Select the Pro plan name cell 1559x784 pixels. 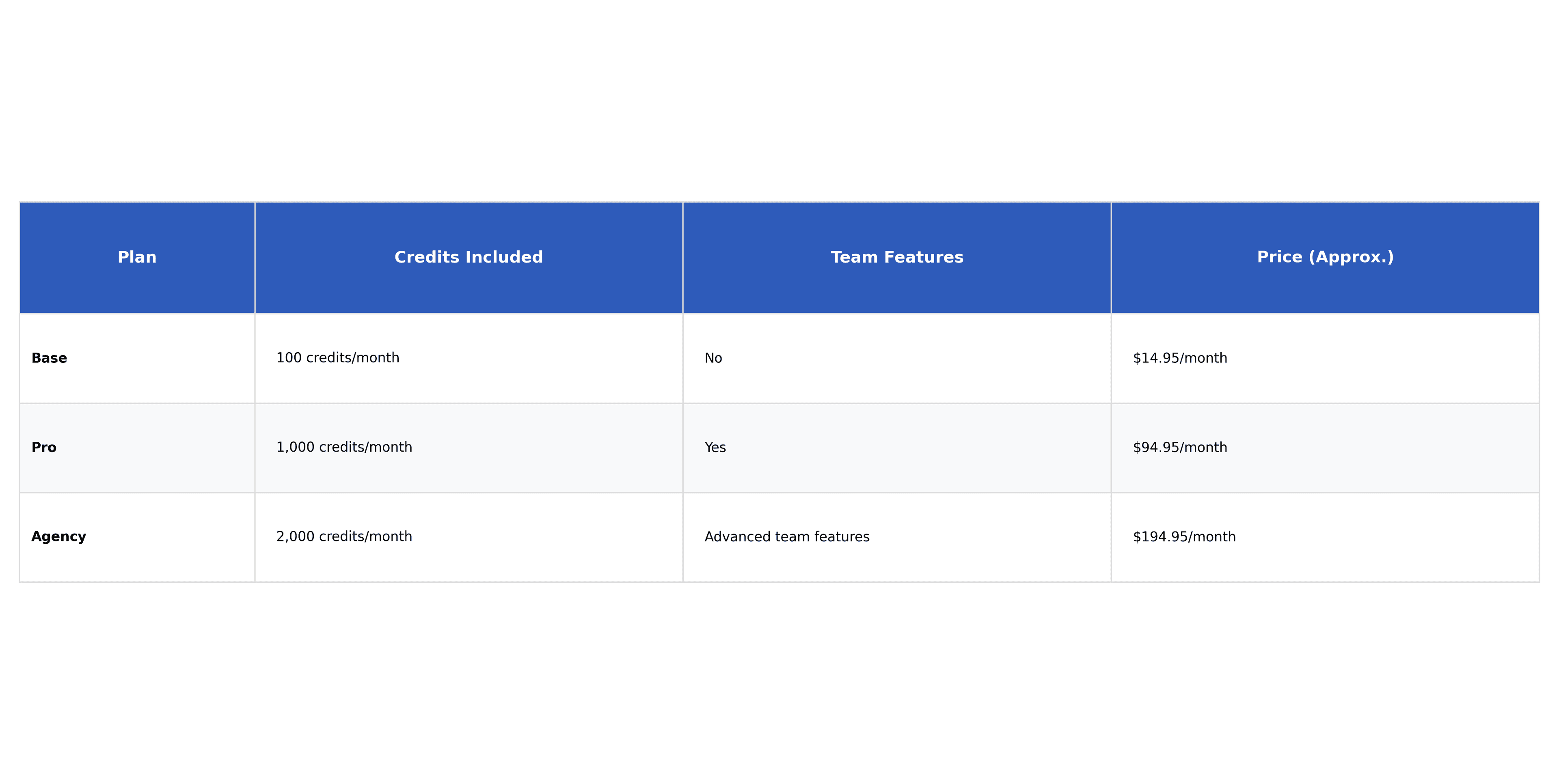[x=44, y=448]
